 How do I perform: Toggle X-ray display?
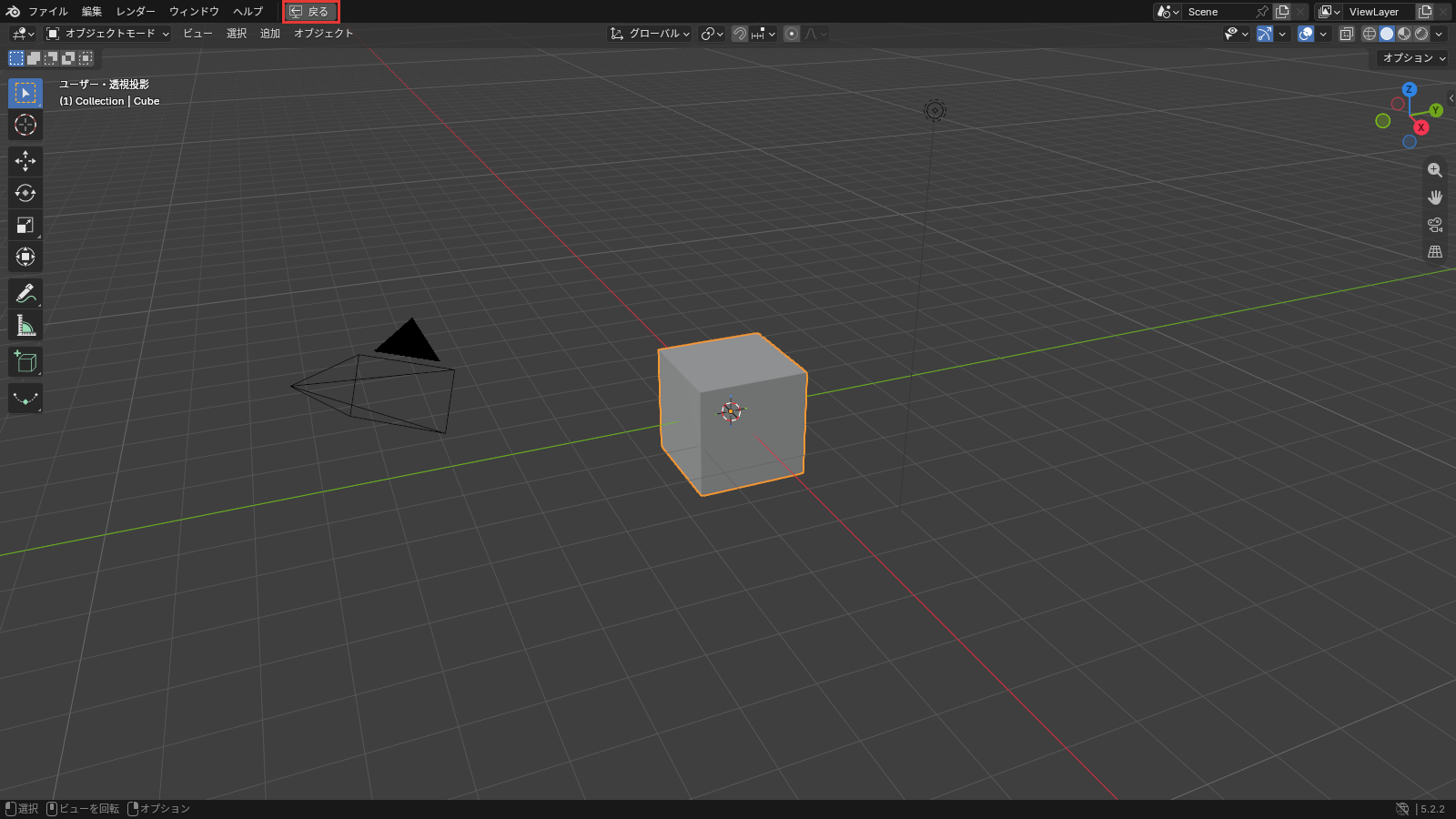tap(1347, 34)
